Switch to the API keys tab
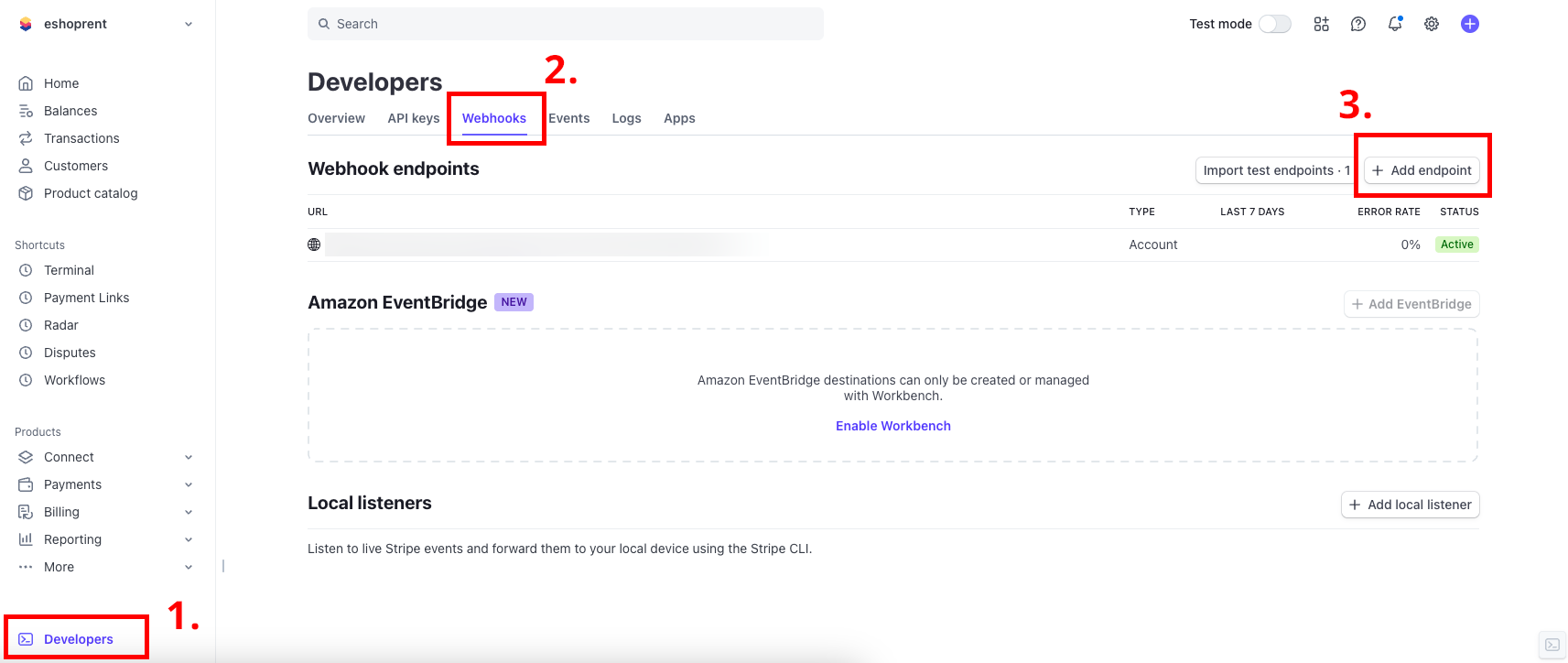This screenshot has width=1568, height=663. click(x=413, y=118)
